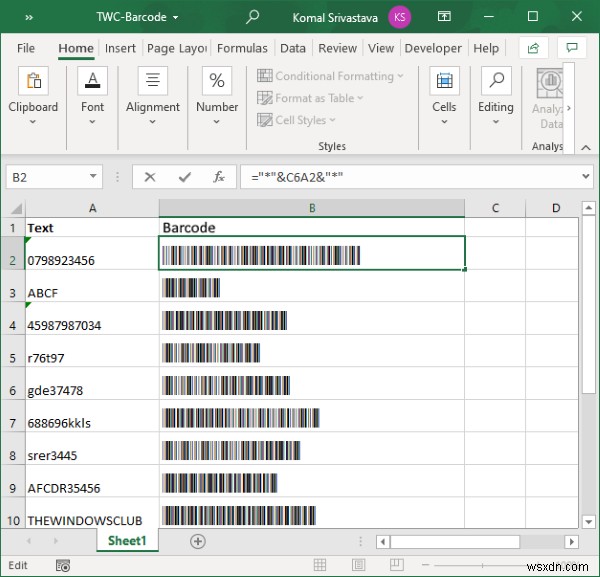Click the Komal Srivastava account button
600x577 pixels.
336,17
